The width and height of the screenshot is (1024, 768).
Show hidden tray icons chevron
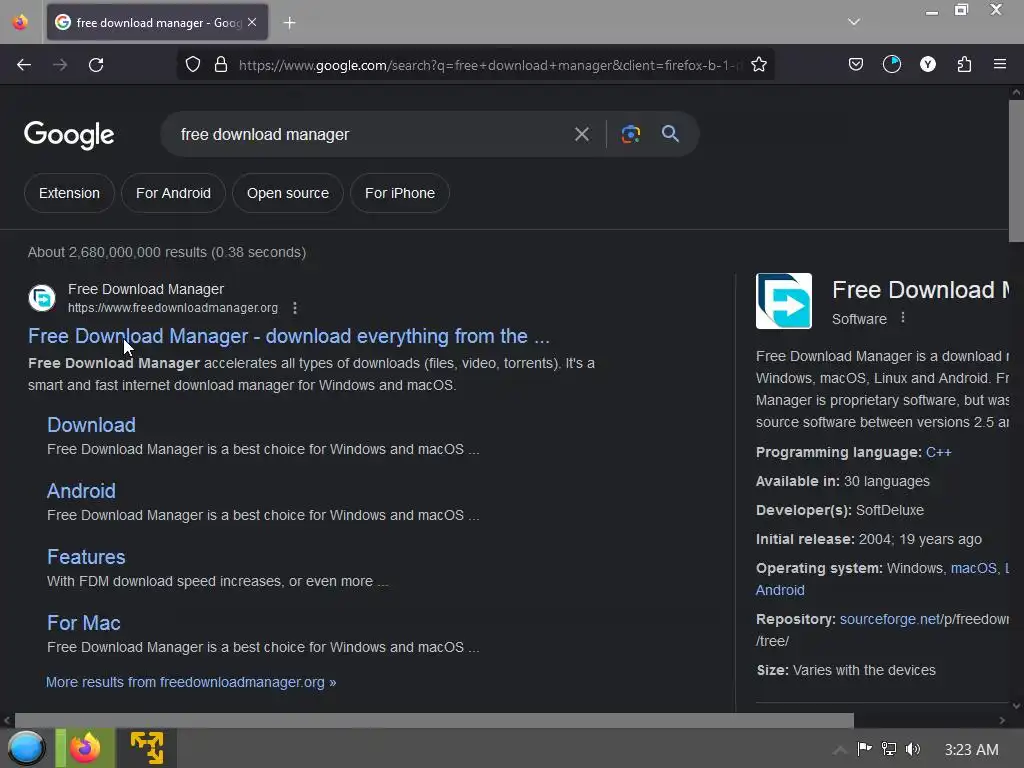(840, 750)
